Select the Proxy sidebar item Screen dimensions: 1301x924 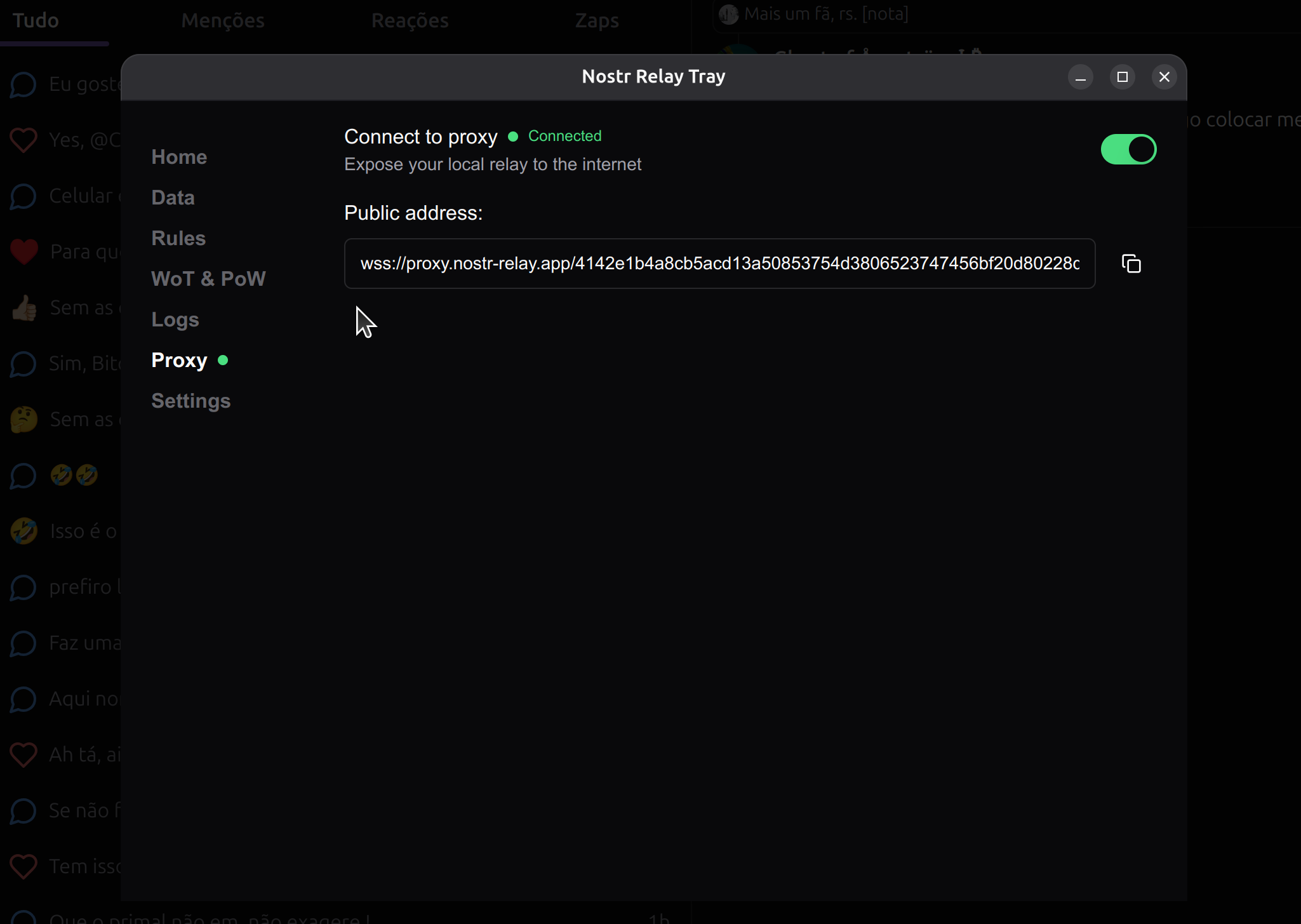[x=179, y=360]
